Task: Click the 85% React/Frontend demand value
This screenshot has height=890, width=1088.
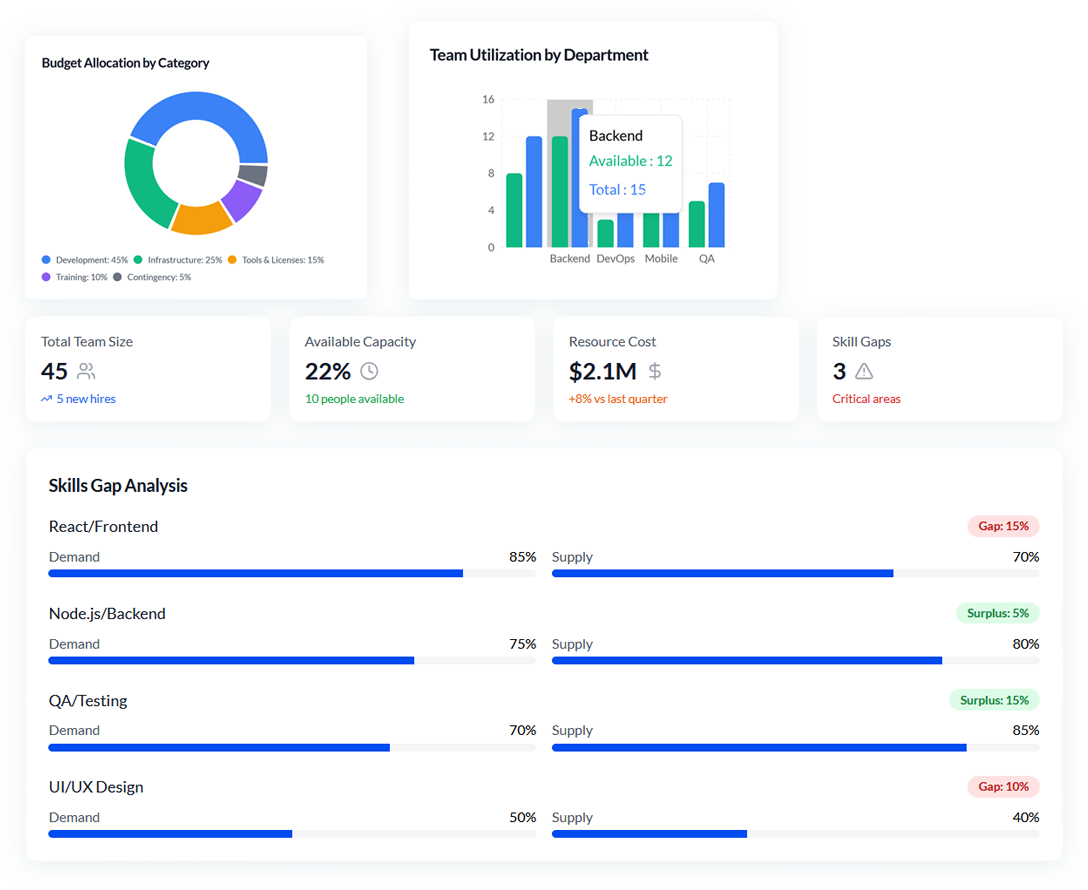Action: pos(522,557)
